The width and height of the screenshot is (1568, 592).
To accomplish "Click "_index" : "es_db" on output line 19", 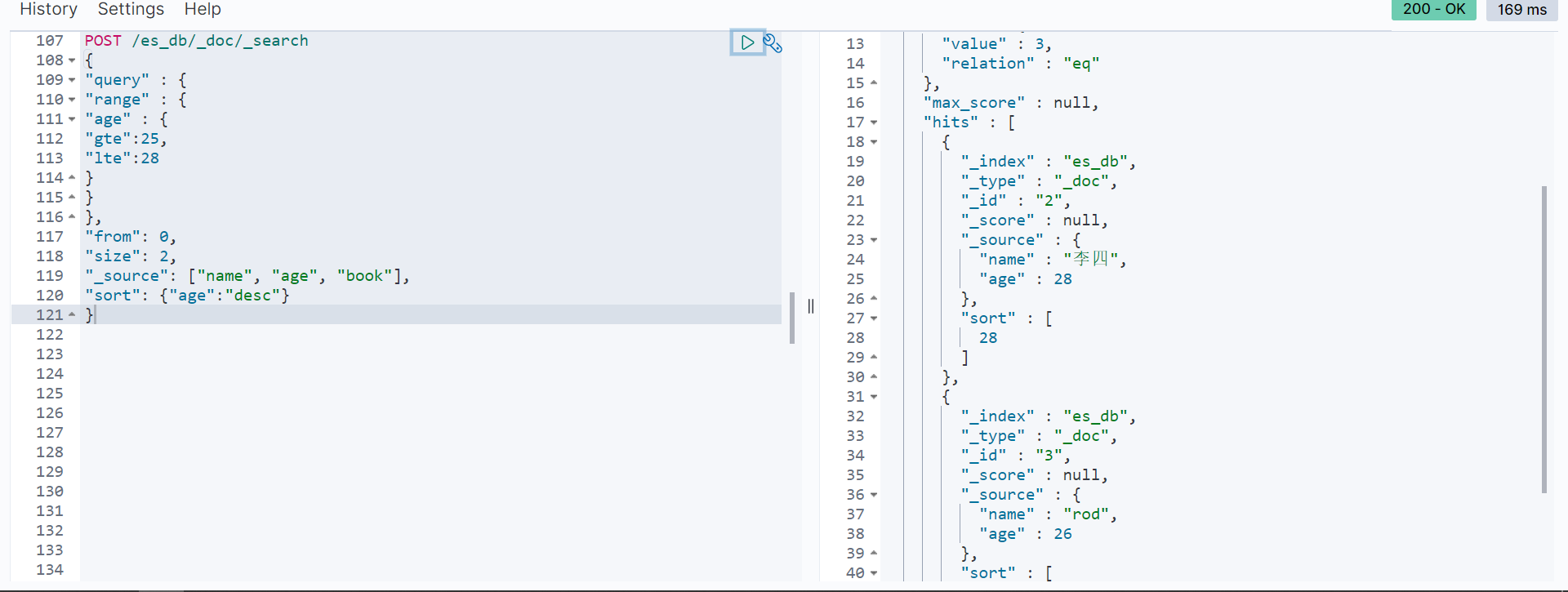I will tap(1048, 162).
